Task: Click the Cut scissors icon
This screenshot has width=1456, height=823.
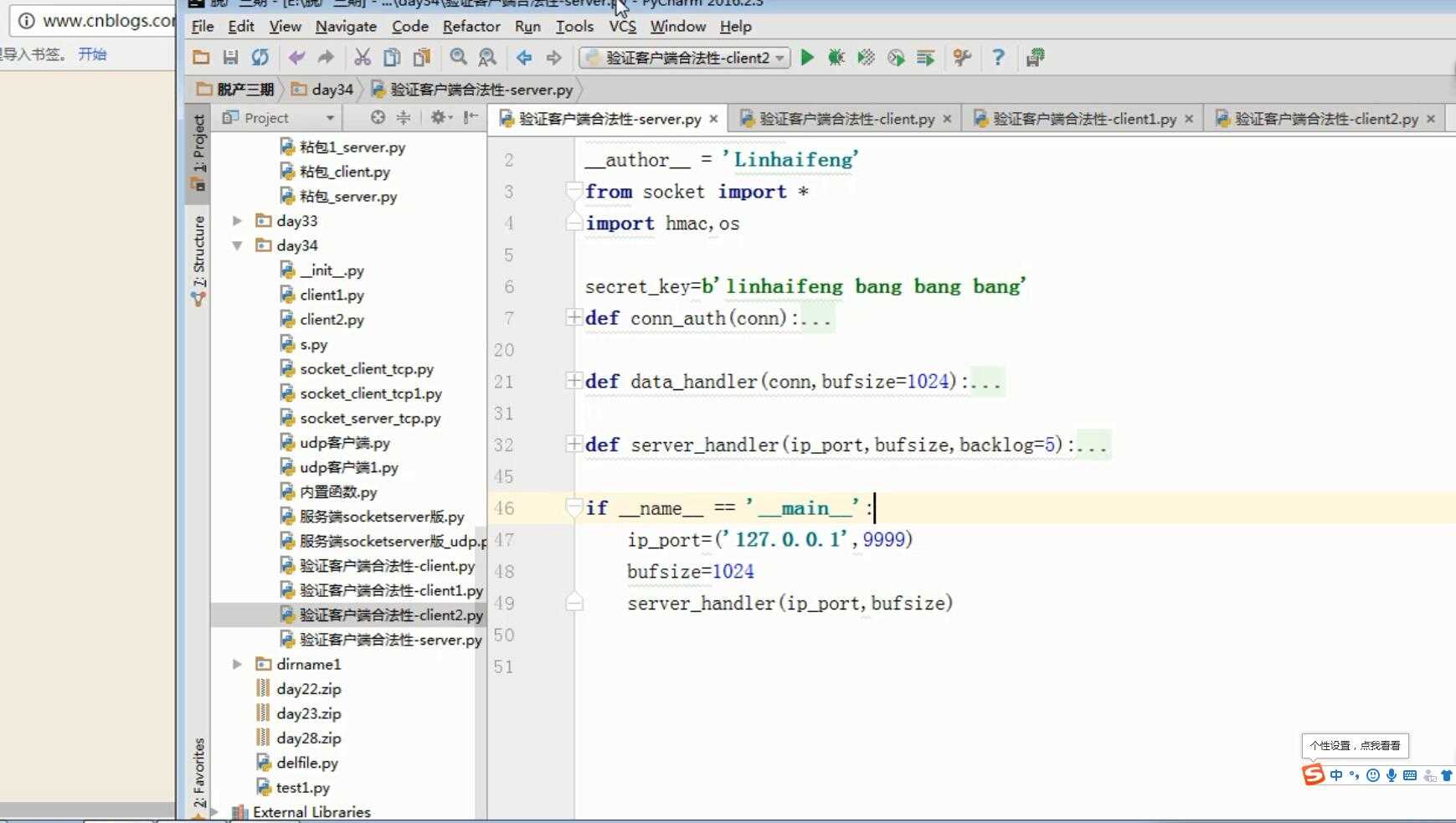Action: pos(362,58)
